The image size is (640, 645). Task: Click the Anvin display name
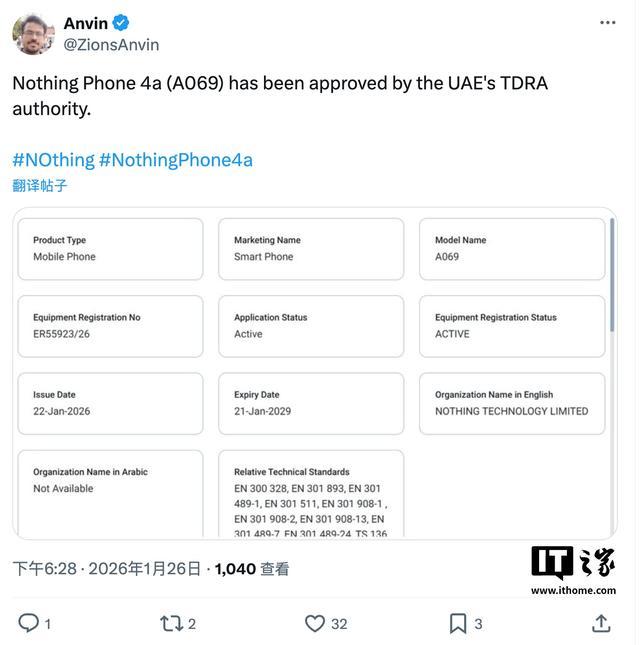pyautogui.click(x=86, y=23)
